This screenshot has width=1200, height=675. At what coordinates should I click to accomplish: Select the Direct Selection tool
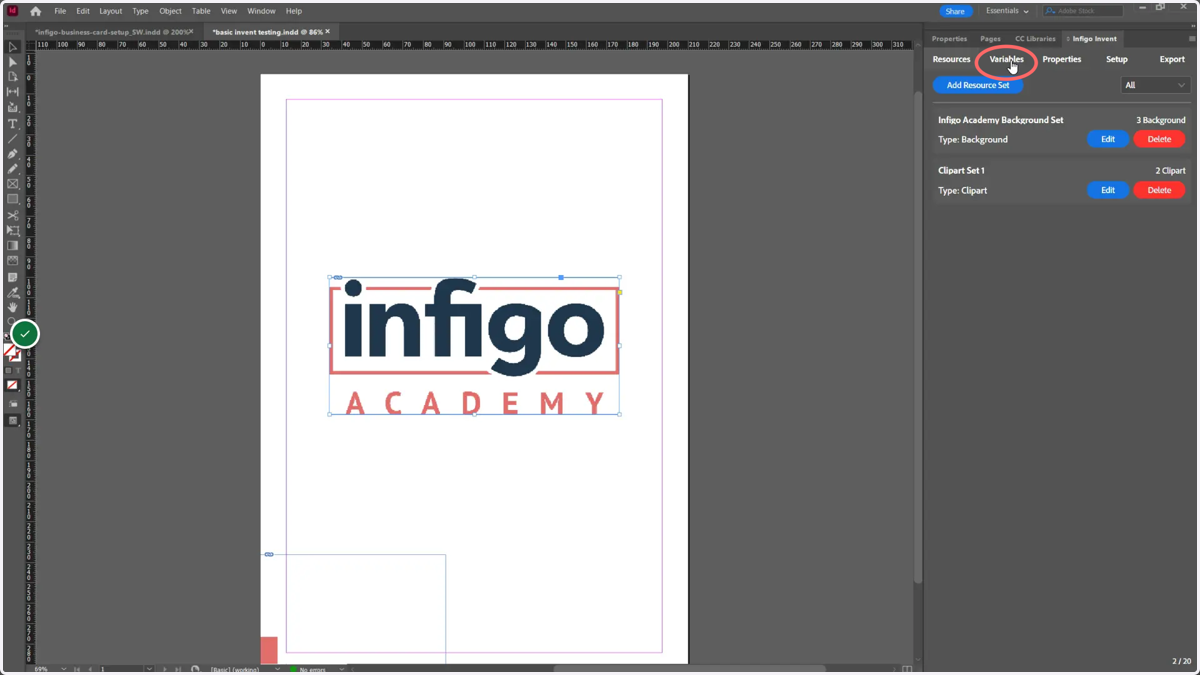coord(13,62)
